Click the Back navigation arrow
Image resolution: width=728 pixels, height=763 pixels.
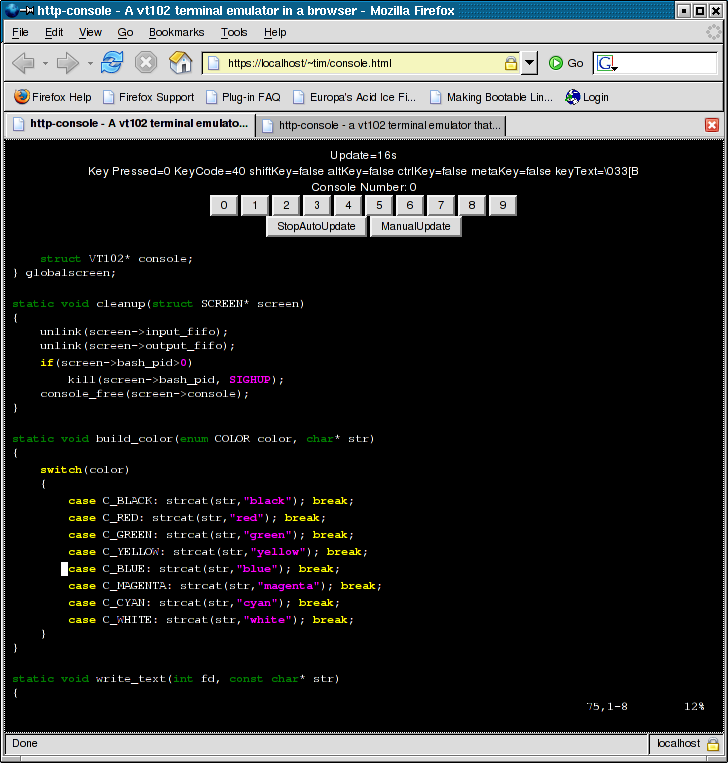point(24,63)
